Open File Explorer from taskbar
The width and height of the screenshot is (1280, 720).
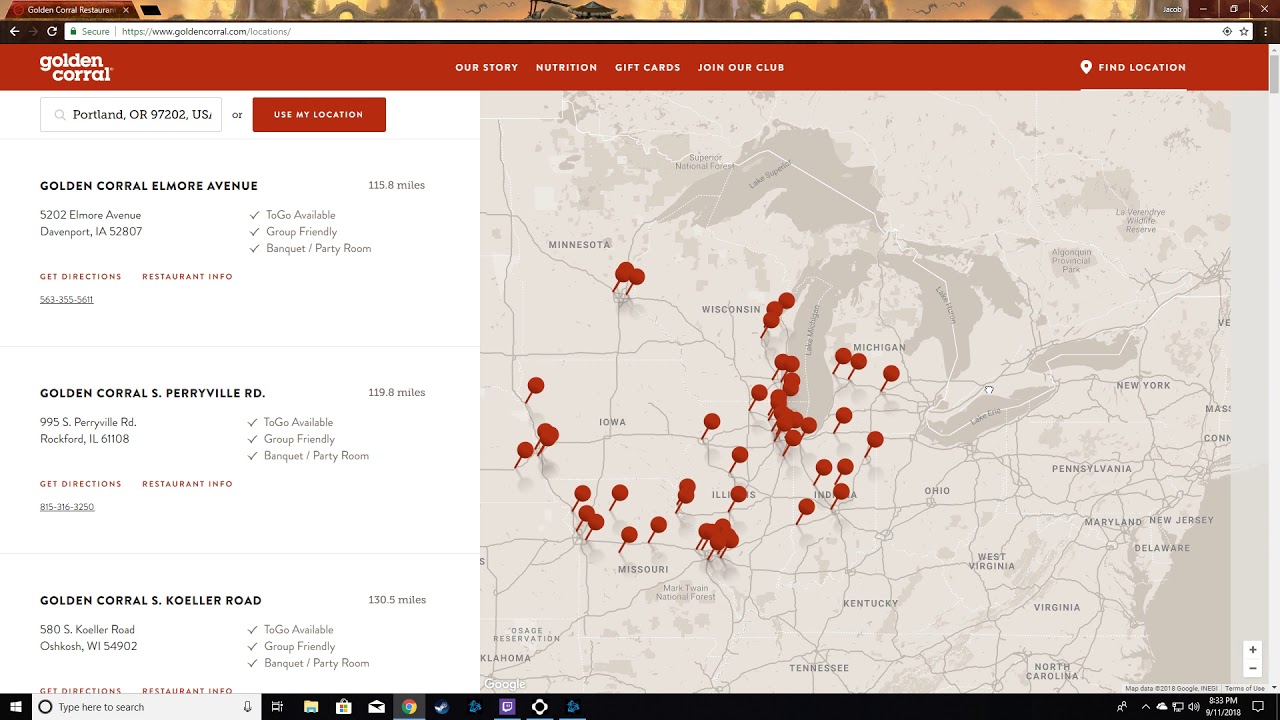[x=311, y=707]
